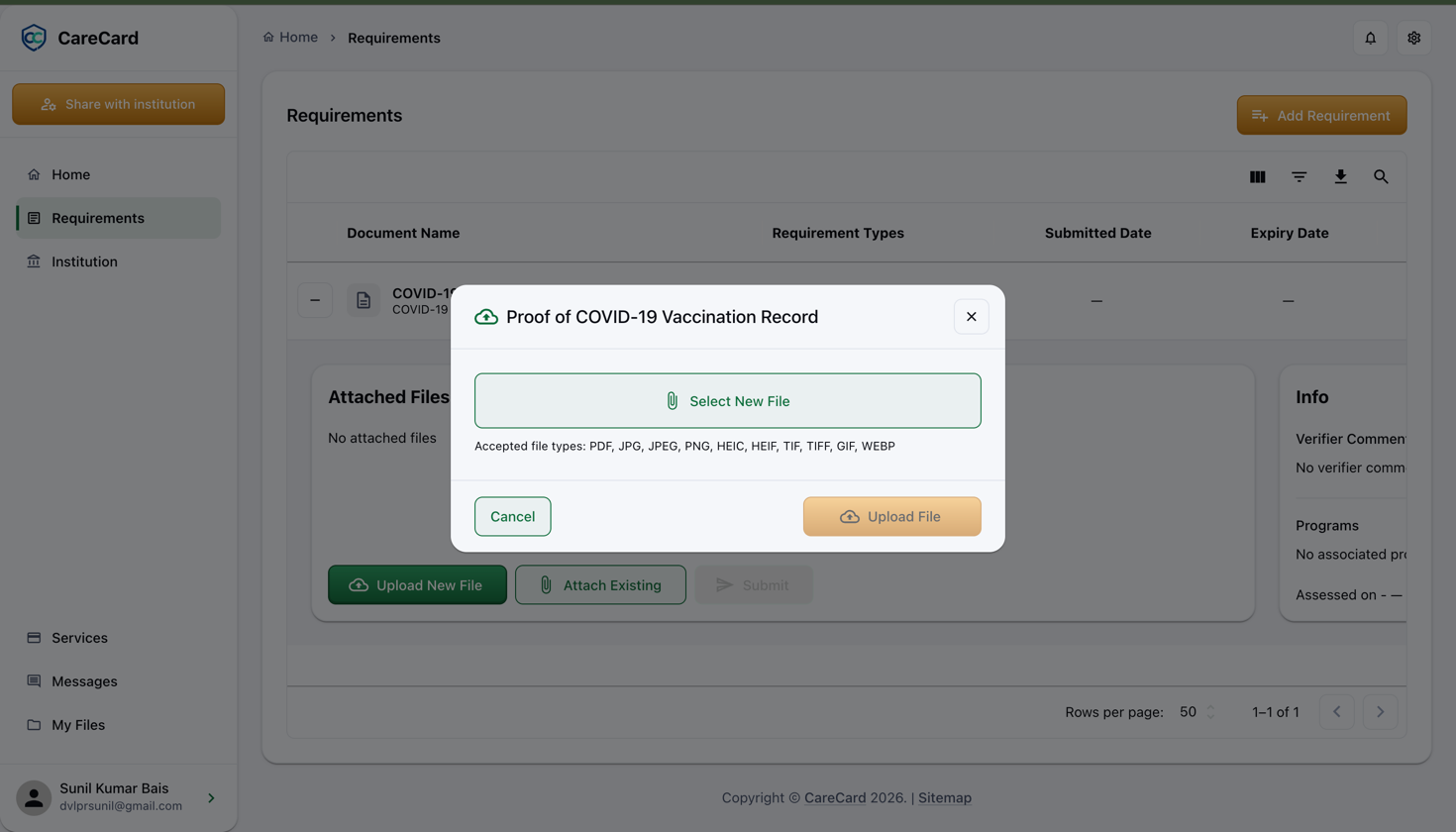Download the requirements table
The width and height of the screenshot is (1456, 832).
1340,177
